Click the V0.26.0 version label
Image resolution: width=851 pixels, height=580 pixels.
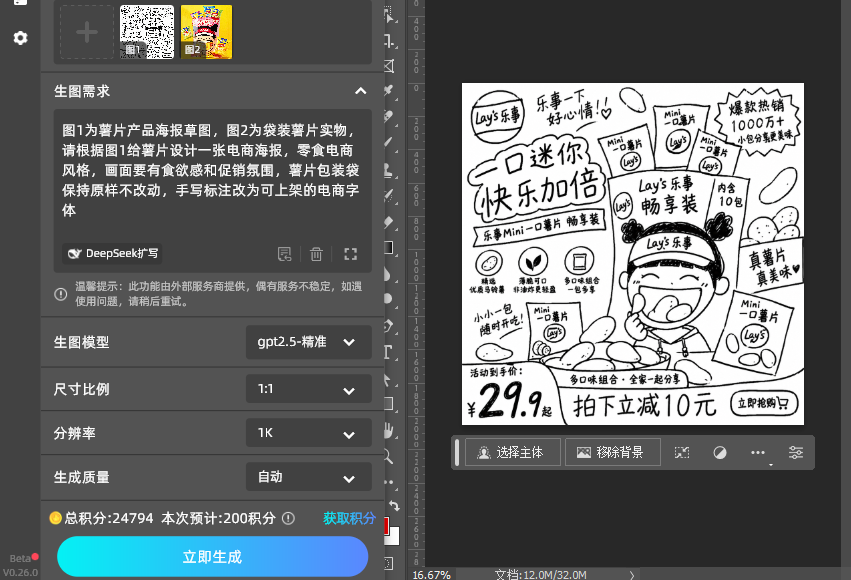(20, 572)
